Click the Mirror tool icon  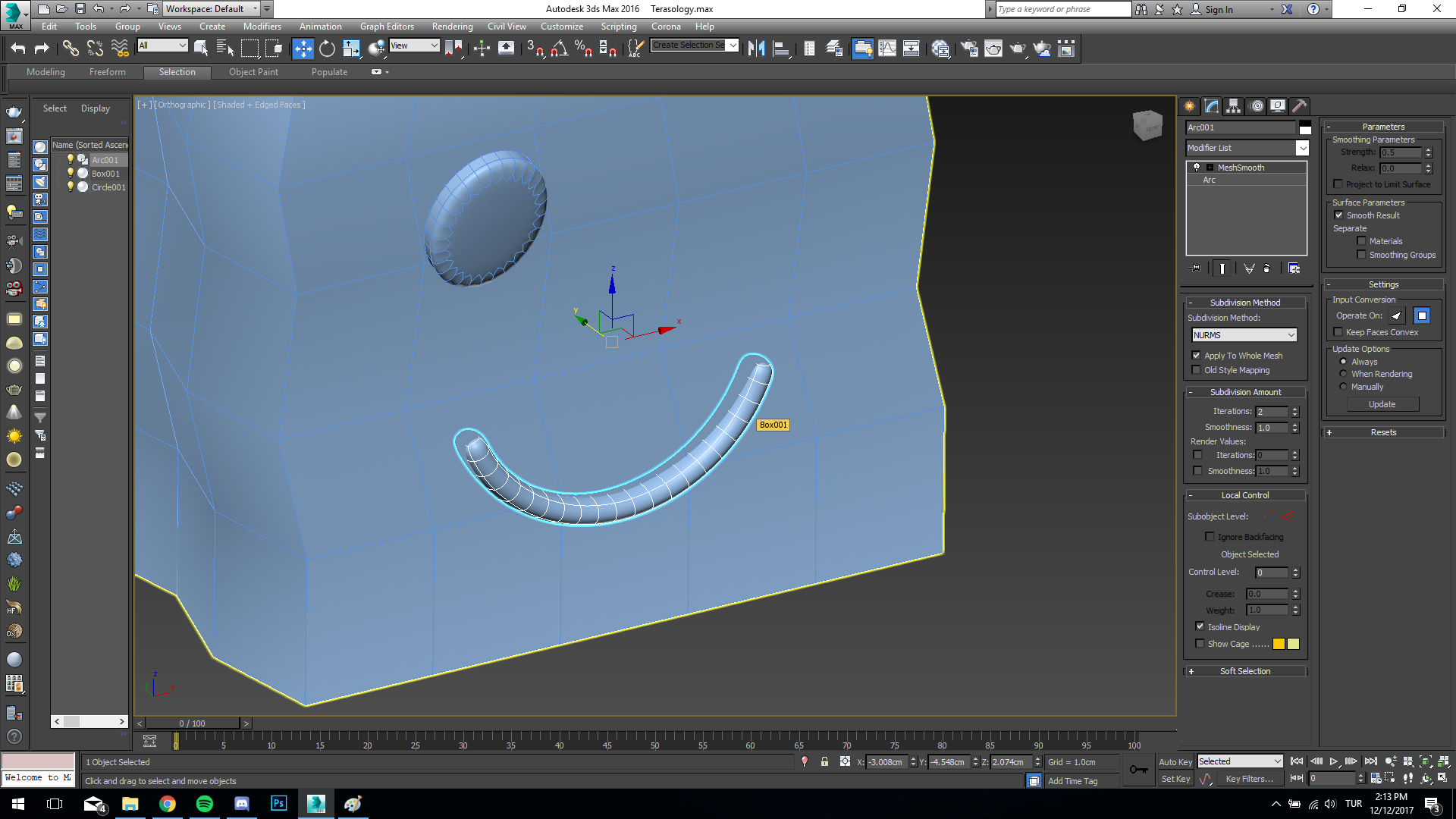[756, 49]
